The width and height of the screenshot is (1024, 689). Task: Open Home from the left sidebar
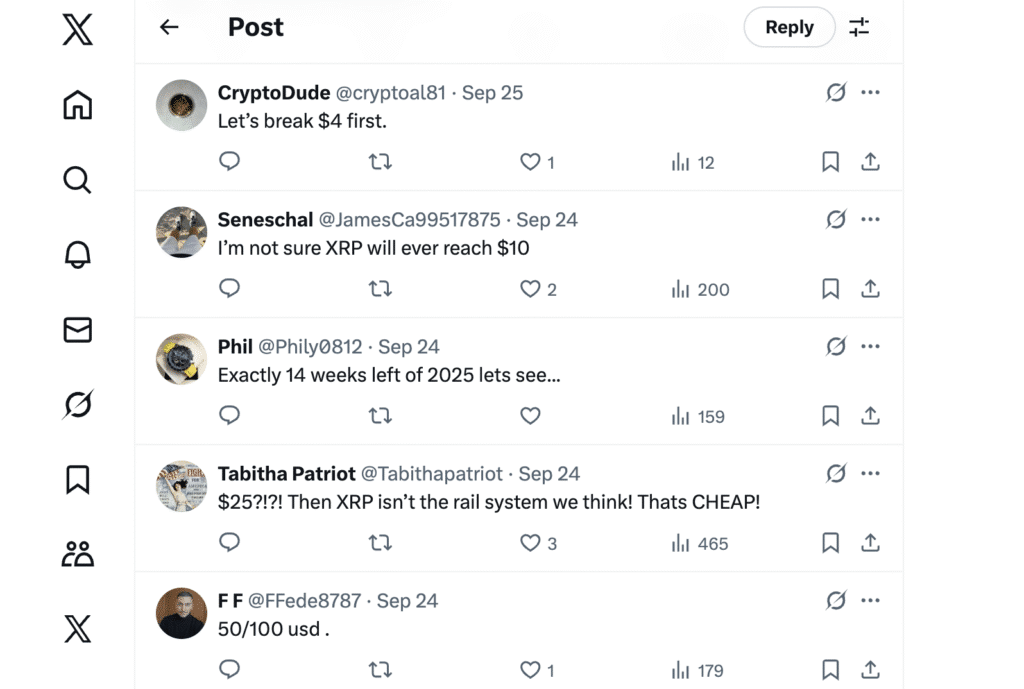click(x=77, y=105)
